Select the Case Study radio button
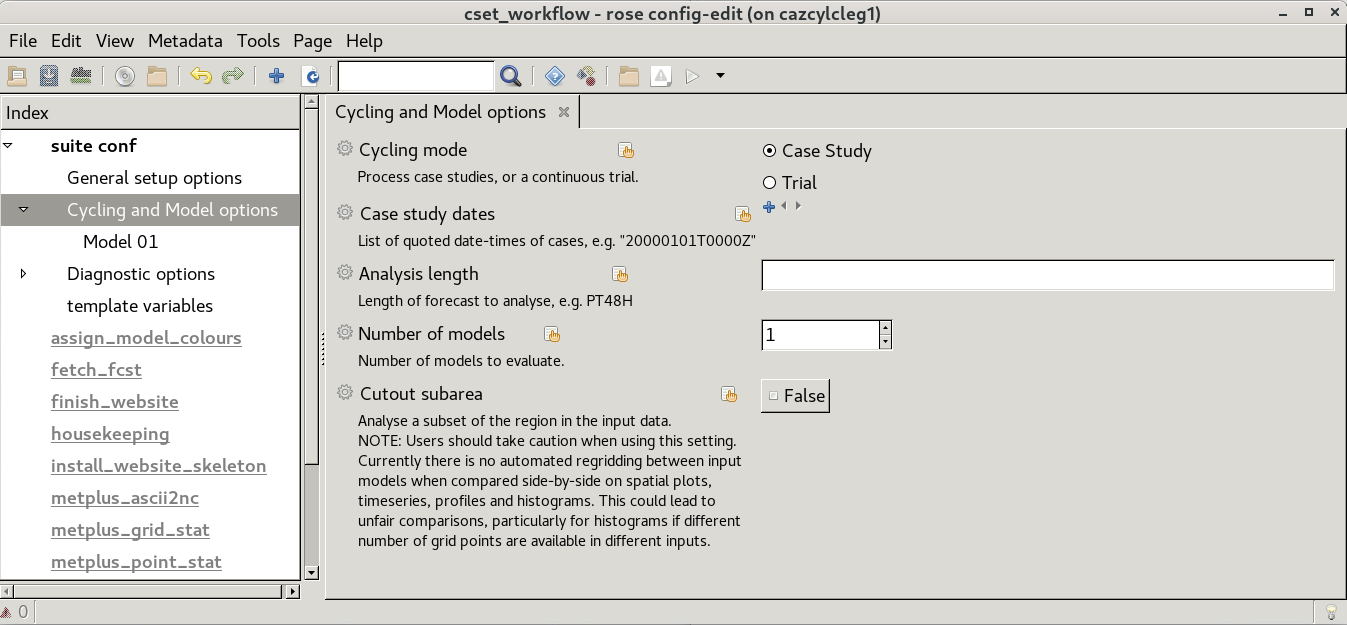Viewport: 1347px width, 625px height. pos(769,151)
